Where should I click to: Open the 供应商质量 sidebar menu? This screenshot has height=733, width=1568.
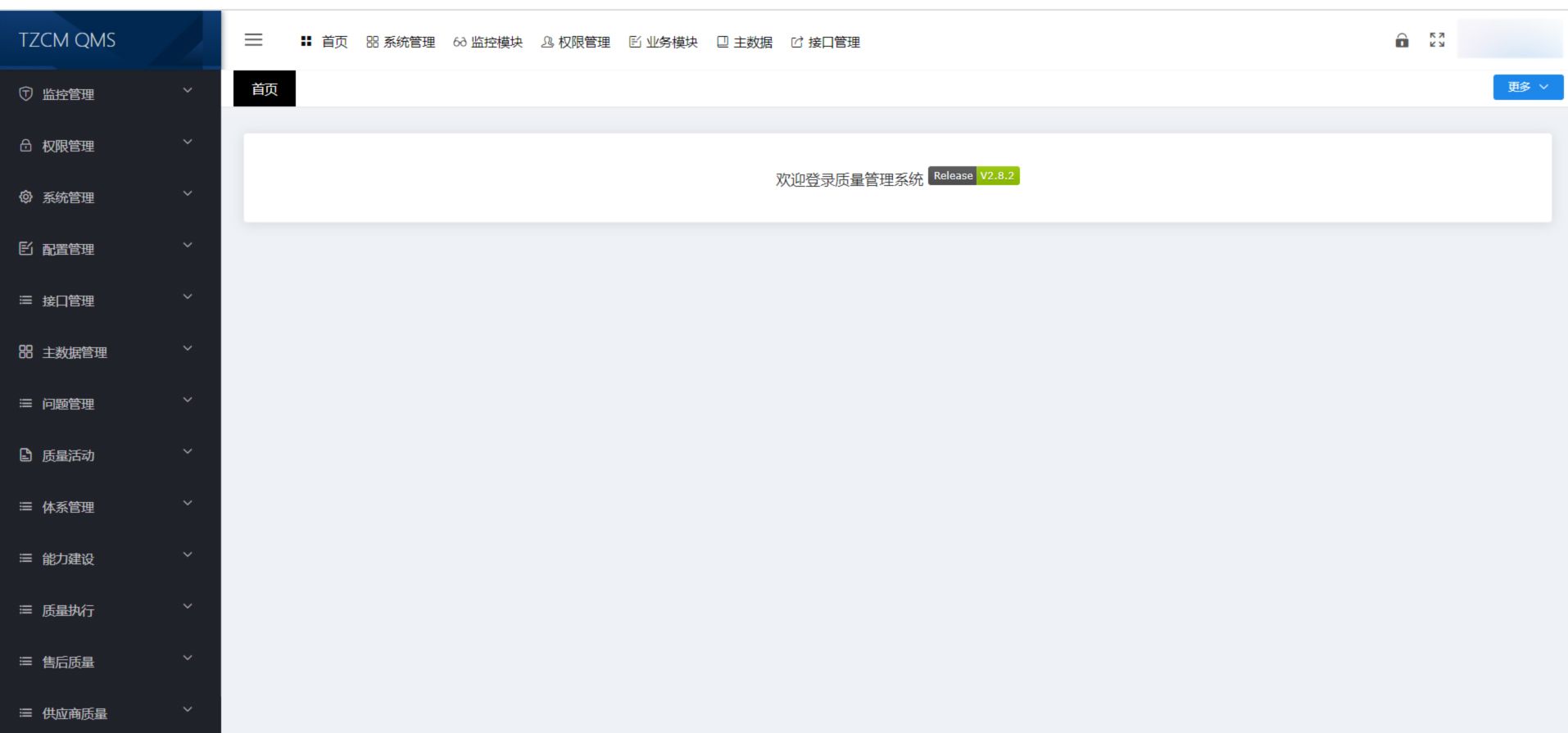pyautogui.click(x=75, y=713)
